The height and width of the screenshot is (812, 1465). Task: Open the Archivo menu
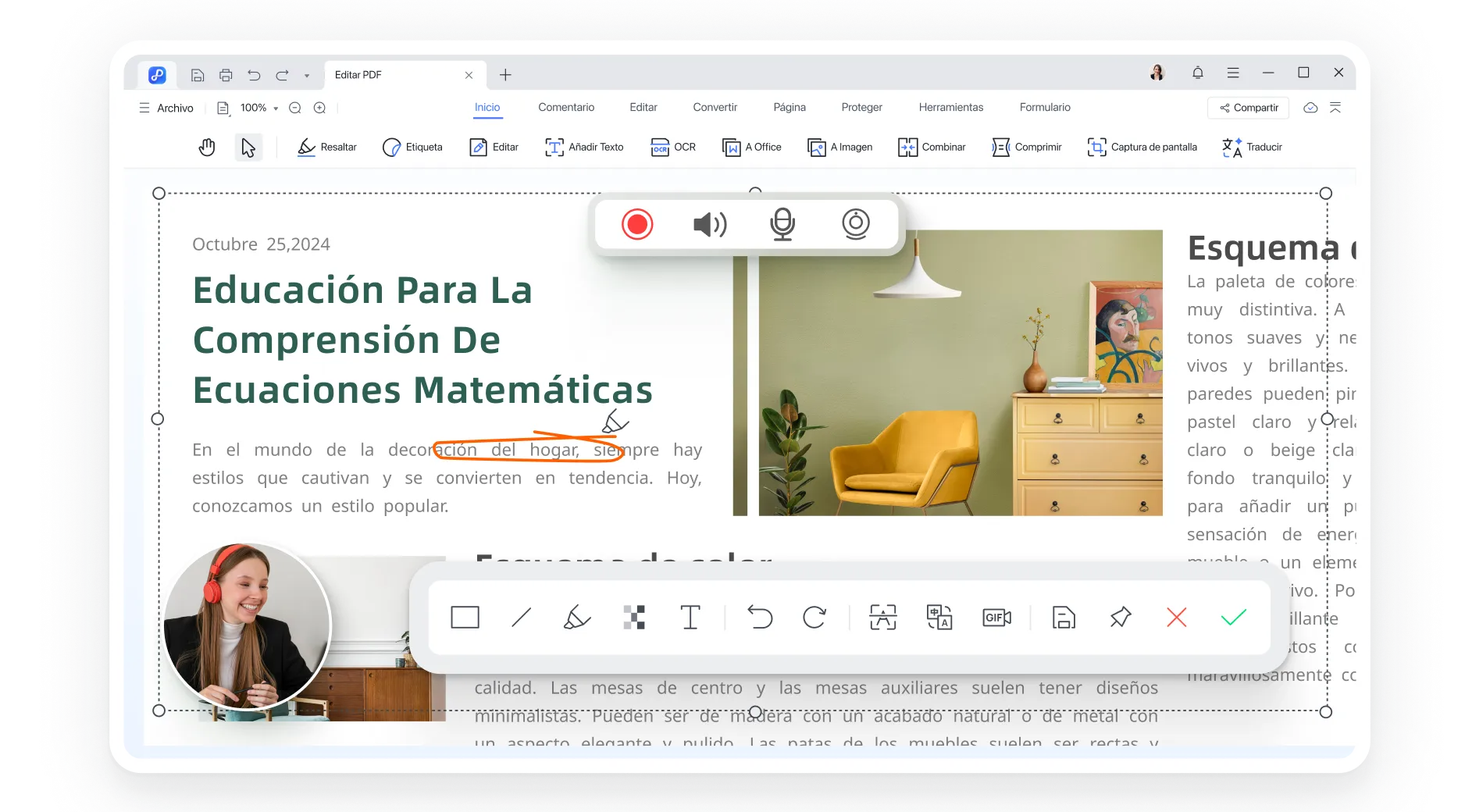[x=166, y=108]
